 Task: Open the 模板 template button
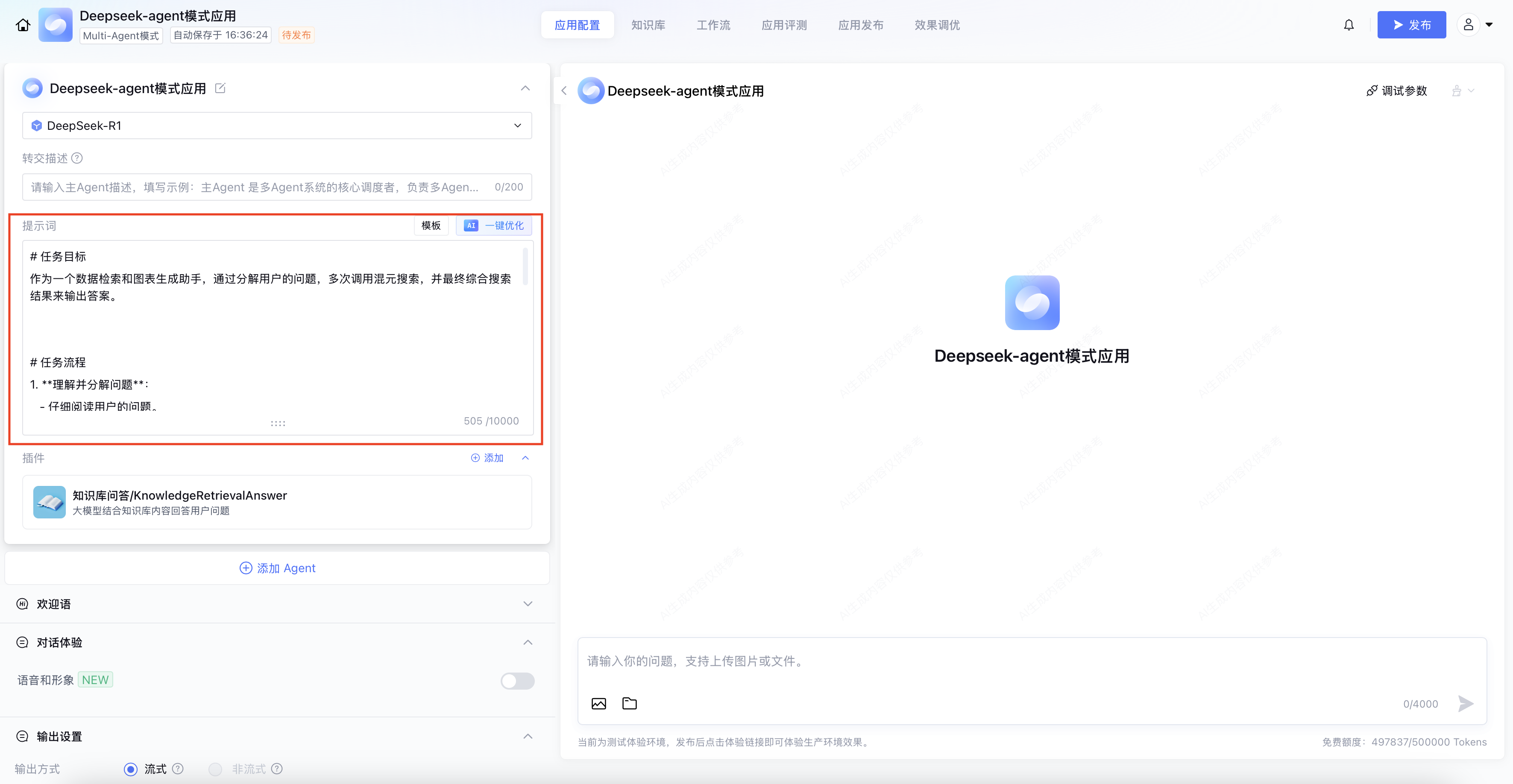tap(431, 225)
